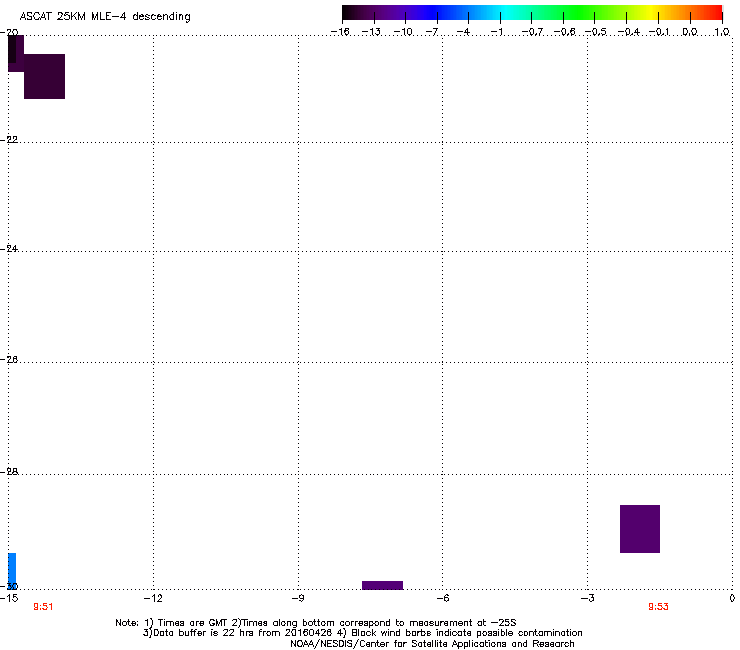Select the blue data cell at bottom left
740x650 pixels.
point(12,571)
